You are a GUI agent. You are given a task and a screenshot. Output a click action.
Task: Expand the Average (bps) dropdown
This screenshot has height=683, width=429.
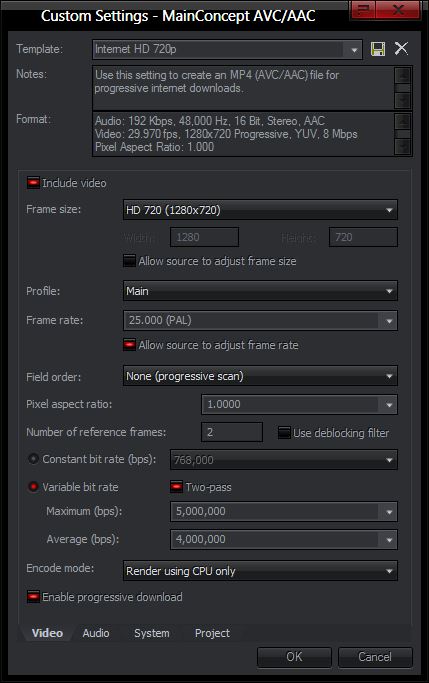284,540
